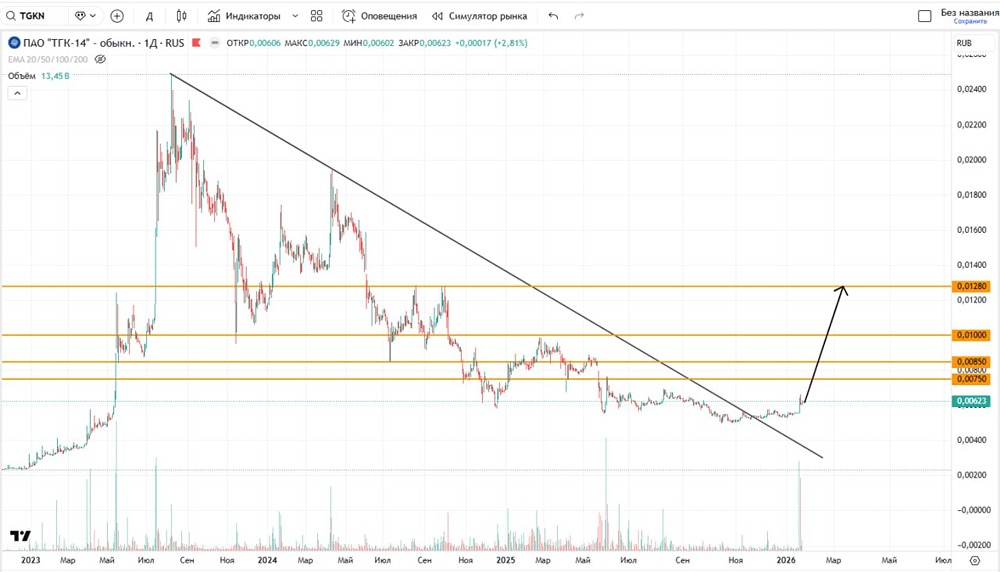Expand the diamond watchlist dropdown

(x=85, y=16)
